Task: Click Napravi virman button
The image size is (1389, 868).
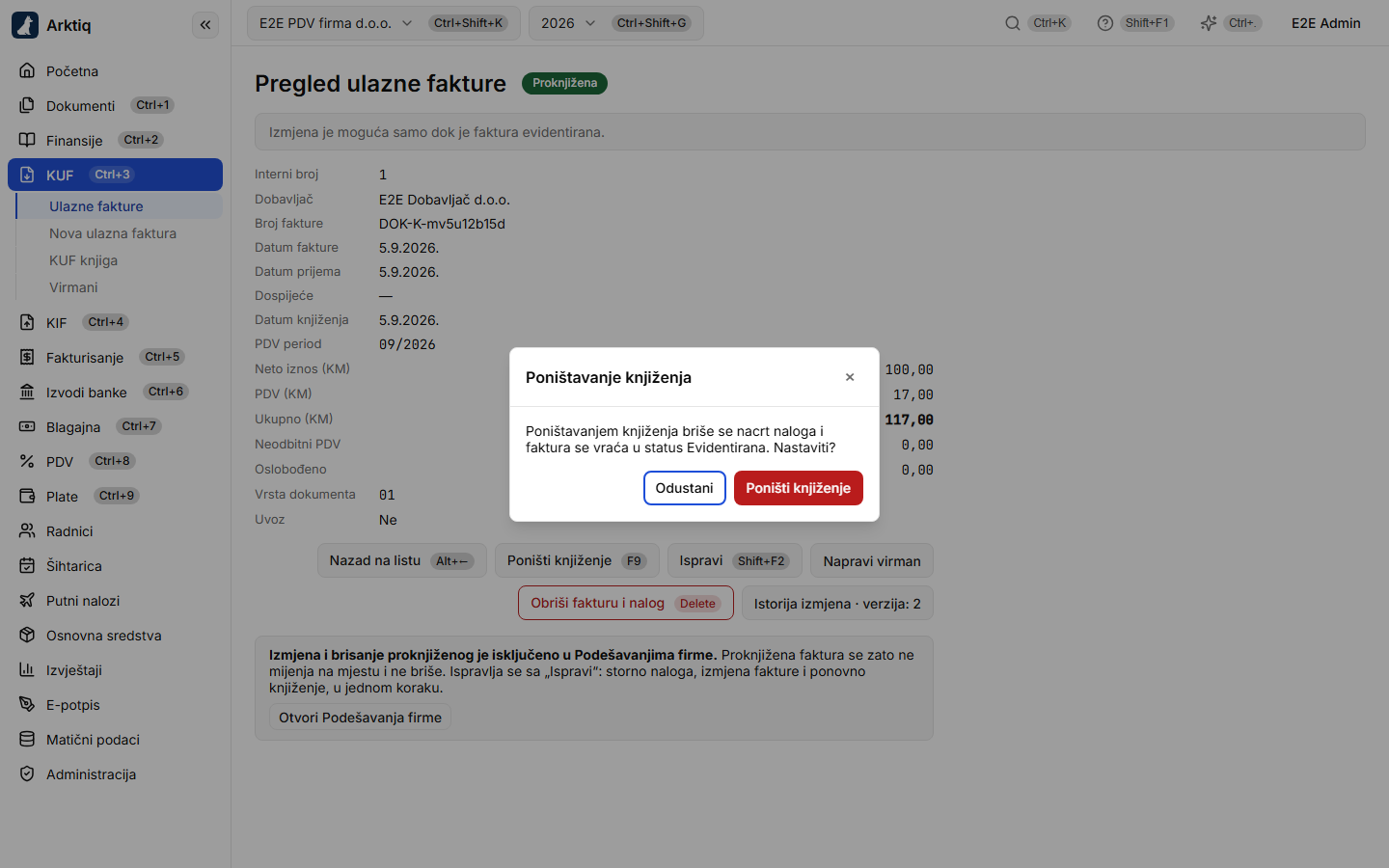Action: coord(872,560)
